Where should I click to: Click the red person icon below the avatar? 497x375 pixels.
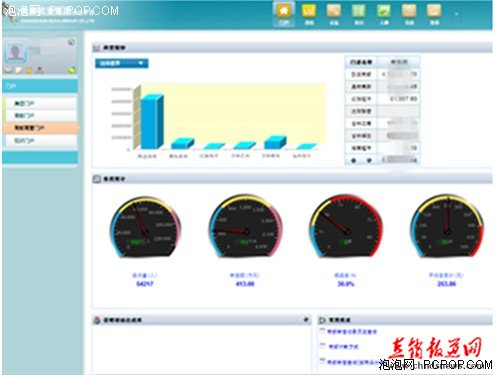[x=40, y=70]
